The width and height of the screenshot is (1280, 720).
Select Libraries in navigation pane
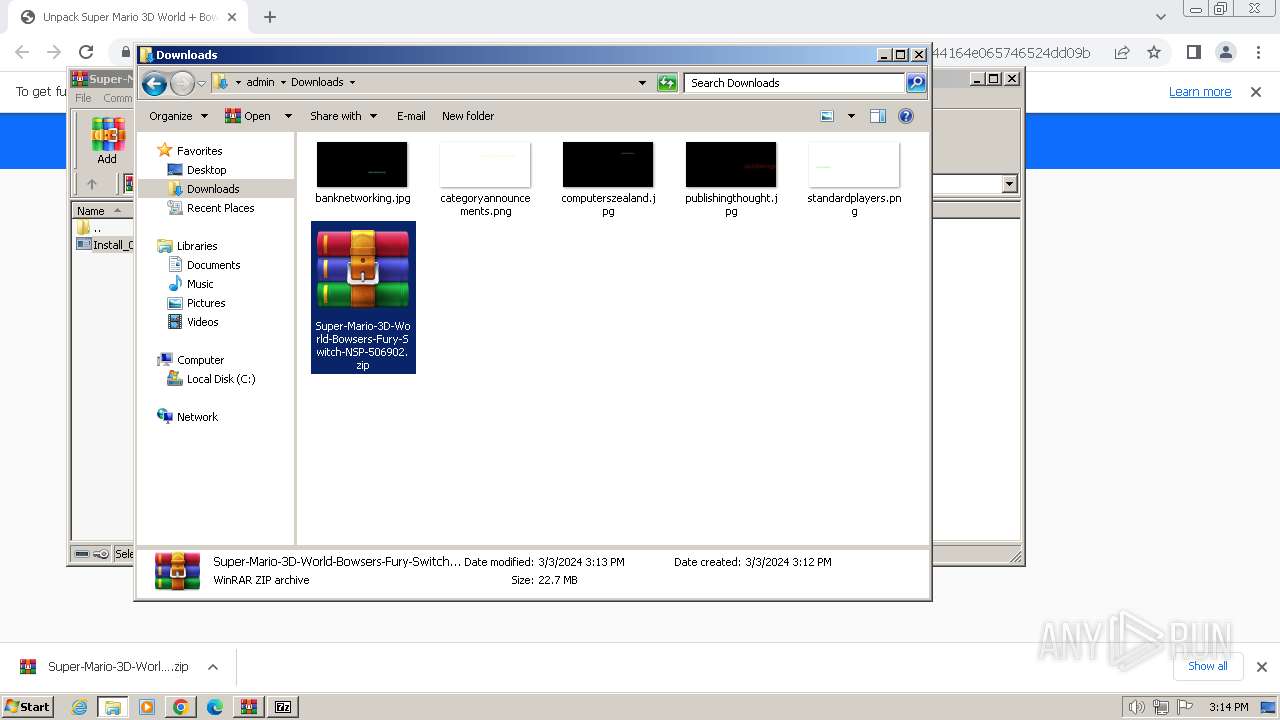coord(197,246)
